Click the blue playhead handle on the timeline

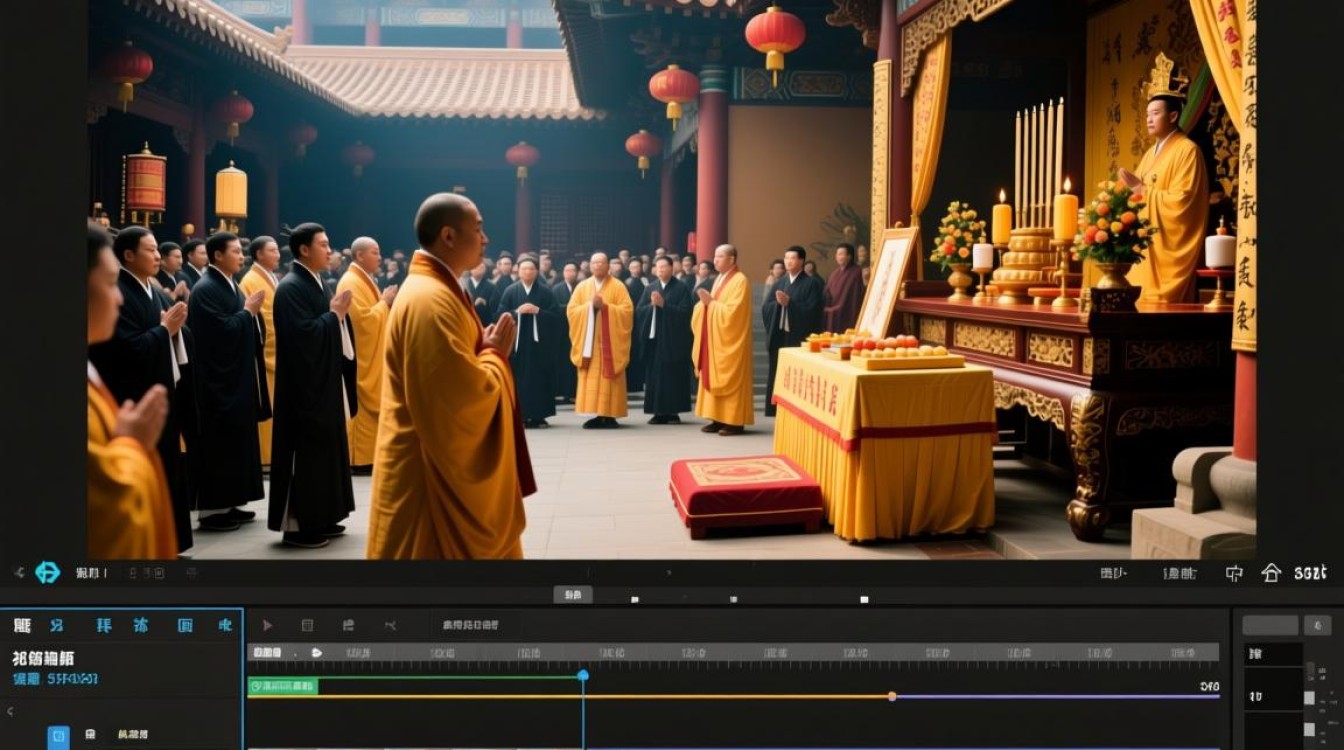point(583,675)
